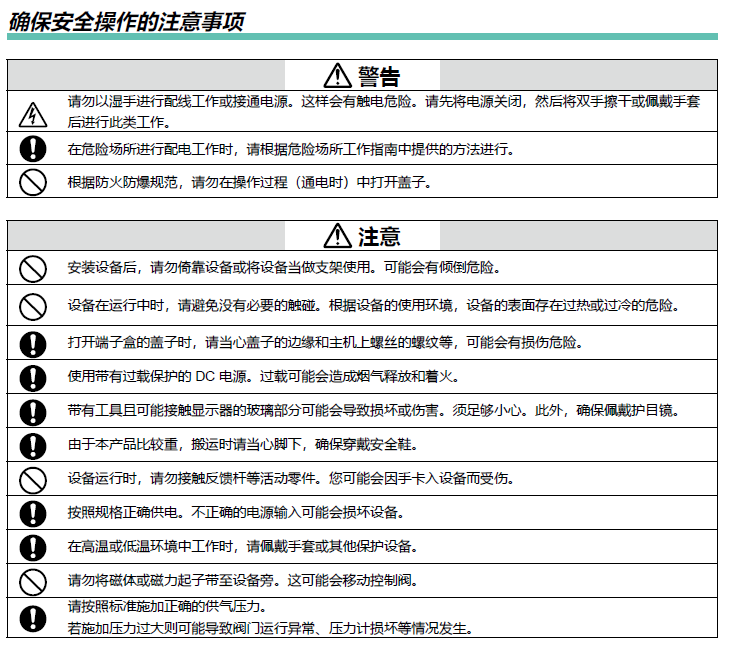Click the mandatory icon for 高温或低温环境 row
The image size is (735, 648).
[34, 547]
